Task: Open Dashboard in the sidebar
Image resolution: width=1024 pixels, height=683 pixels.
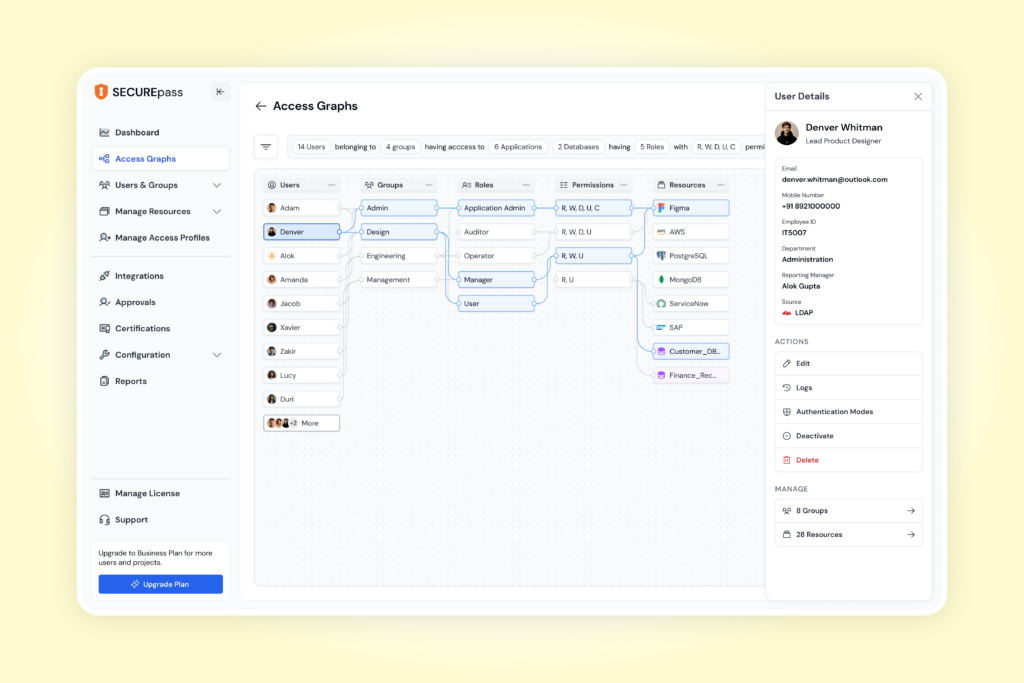Action: (161, 133)
